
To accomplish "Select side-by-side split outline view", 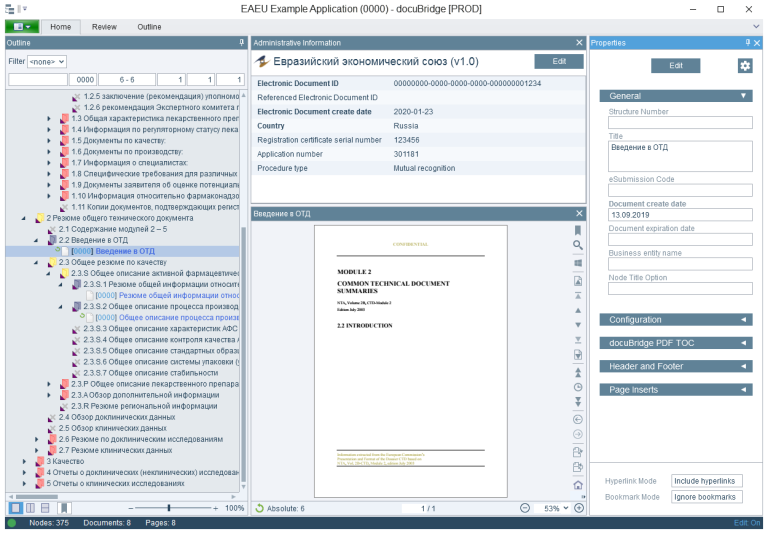I will [x=30, y=508].
